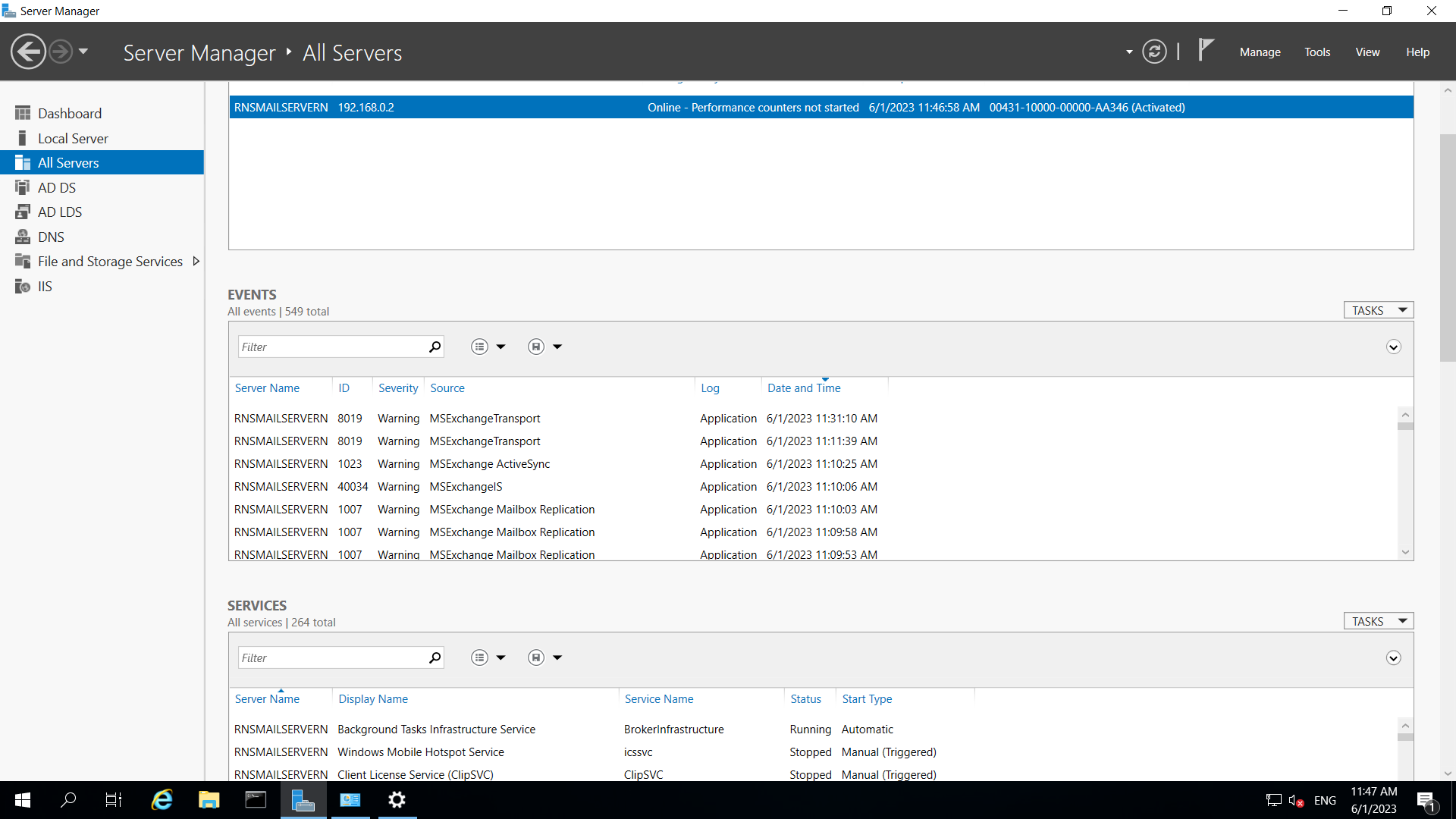Sort services by Display Name column
The height and width of the screenshot is (819, 1456).
373,698
